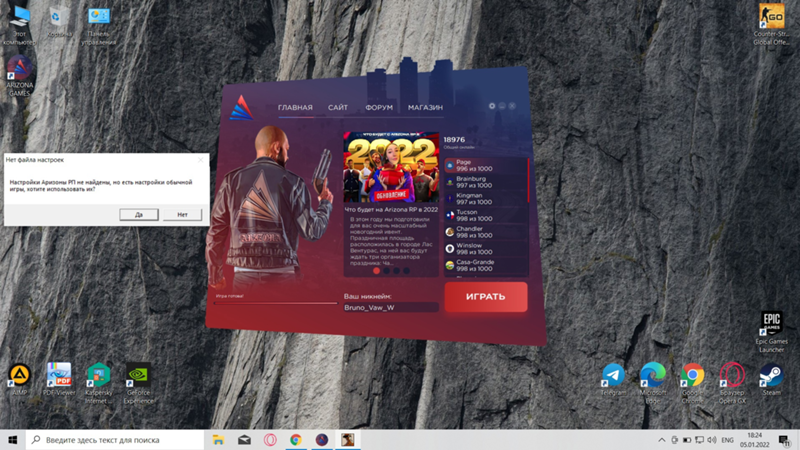Click Casa-Grande server emblem icon
Screen dimensions: 800x450
449,265
